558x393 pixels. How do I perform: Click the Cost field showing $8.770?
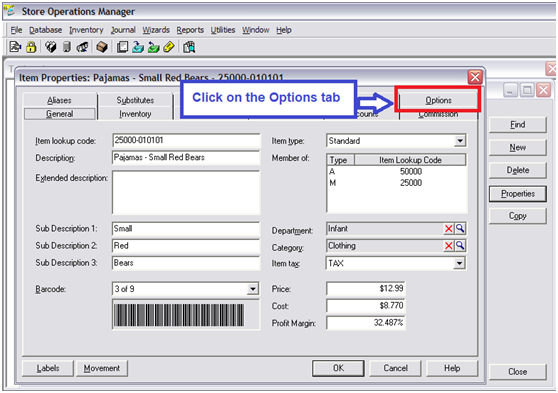point(366,305)
